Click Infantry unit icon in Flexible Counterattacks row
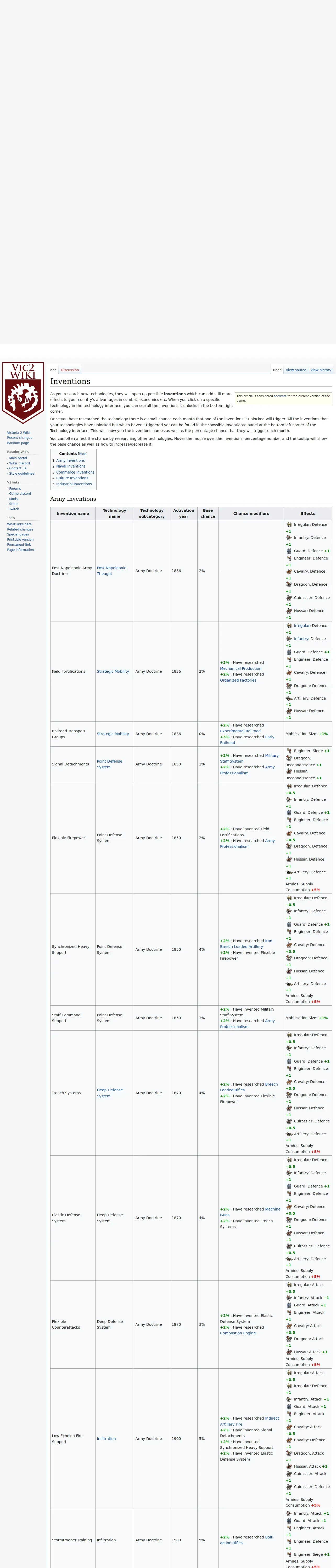This screenshot has width=336, height=1568. (289, 1298)
